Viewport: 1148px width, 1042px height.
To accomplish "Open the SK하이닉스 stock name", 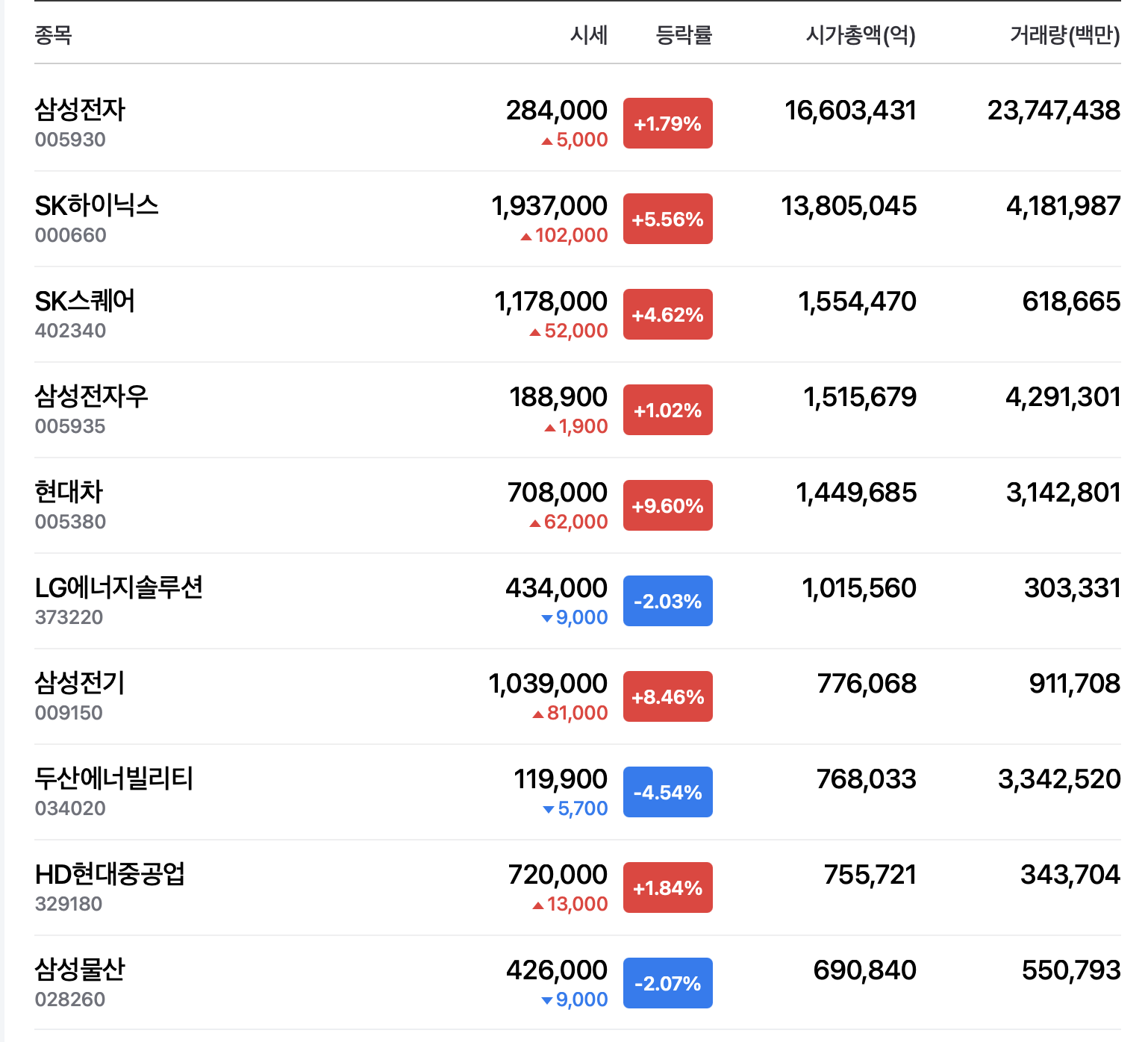I will point(97,205).
